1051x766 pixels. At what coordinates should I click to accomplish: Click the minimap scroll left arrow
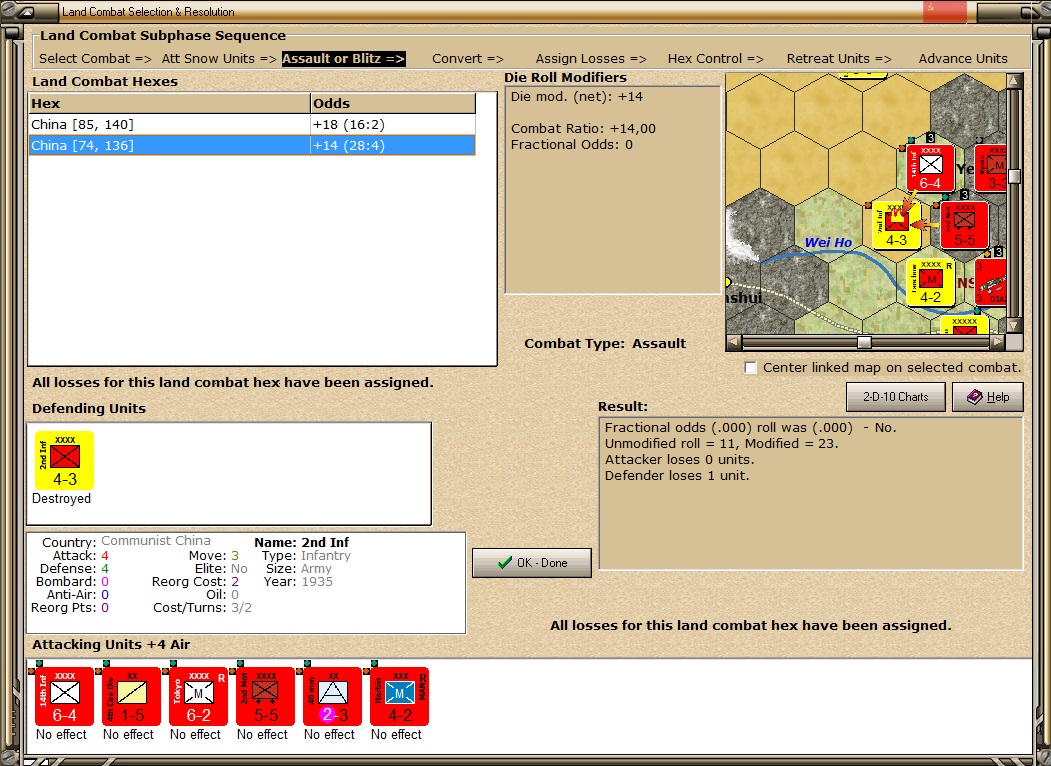point(734,342)
